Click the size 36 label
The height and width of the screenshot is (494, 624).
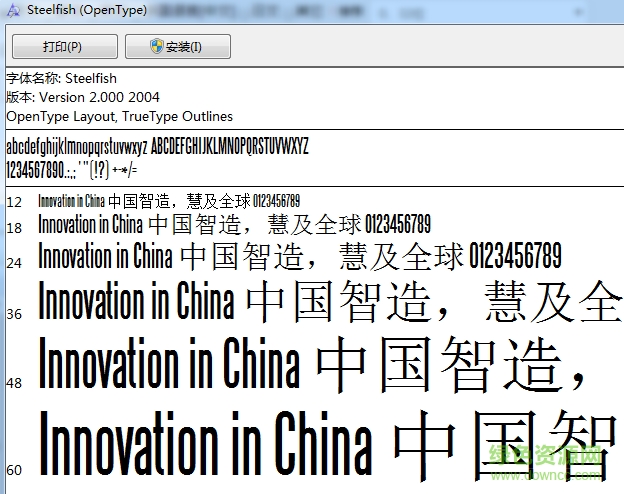pos(14,314)
